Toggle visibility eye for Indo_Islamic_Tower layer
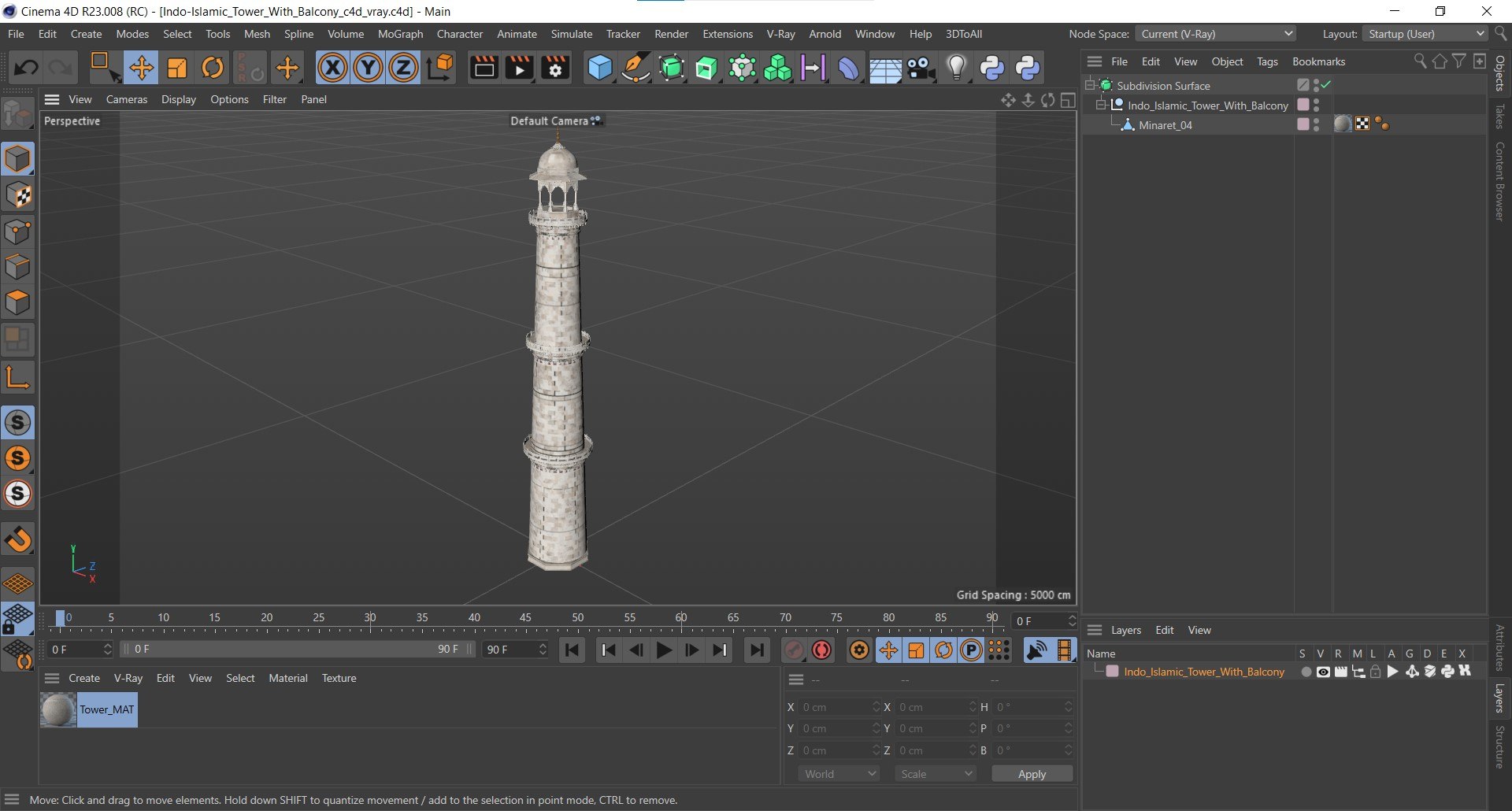The width and height of the screenshot is (1512, 811). point(1323,672)
